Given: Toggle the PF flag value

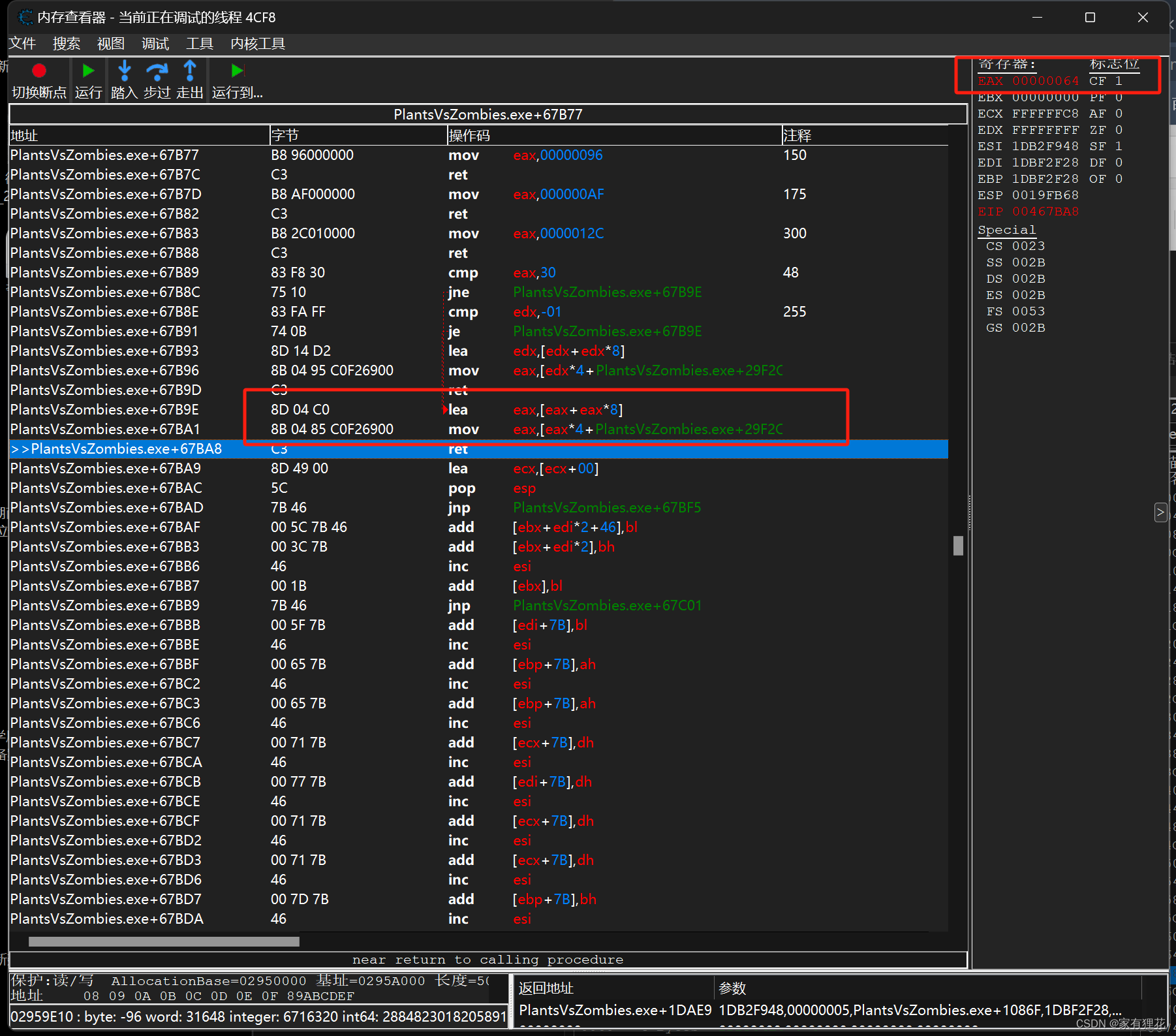Looking at the screenshot, I should coord(1119,97).
